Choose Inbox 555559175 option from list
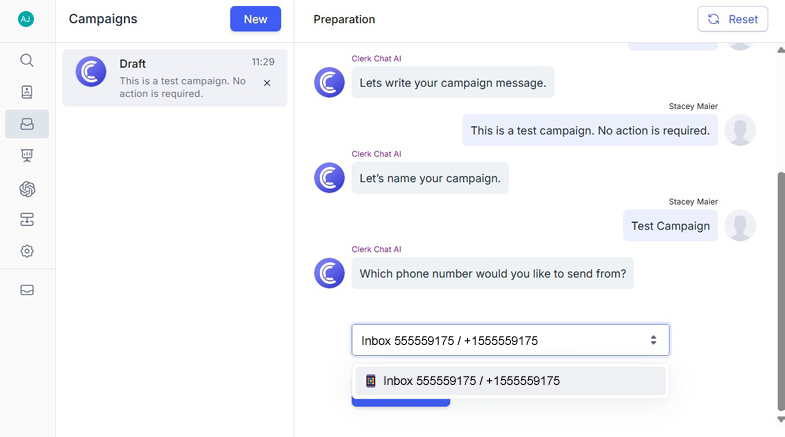Image resolution: width=785 pixels, height=437 pixels. click(510, 381)
